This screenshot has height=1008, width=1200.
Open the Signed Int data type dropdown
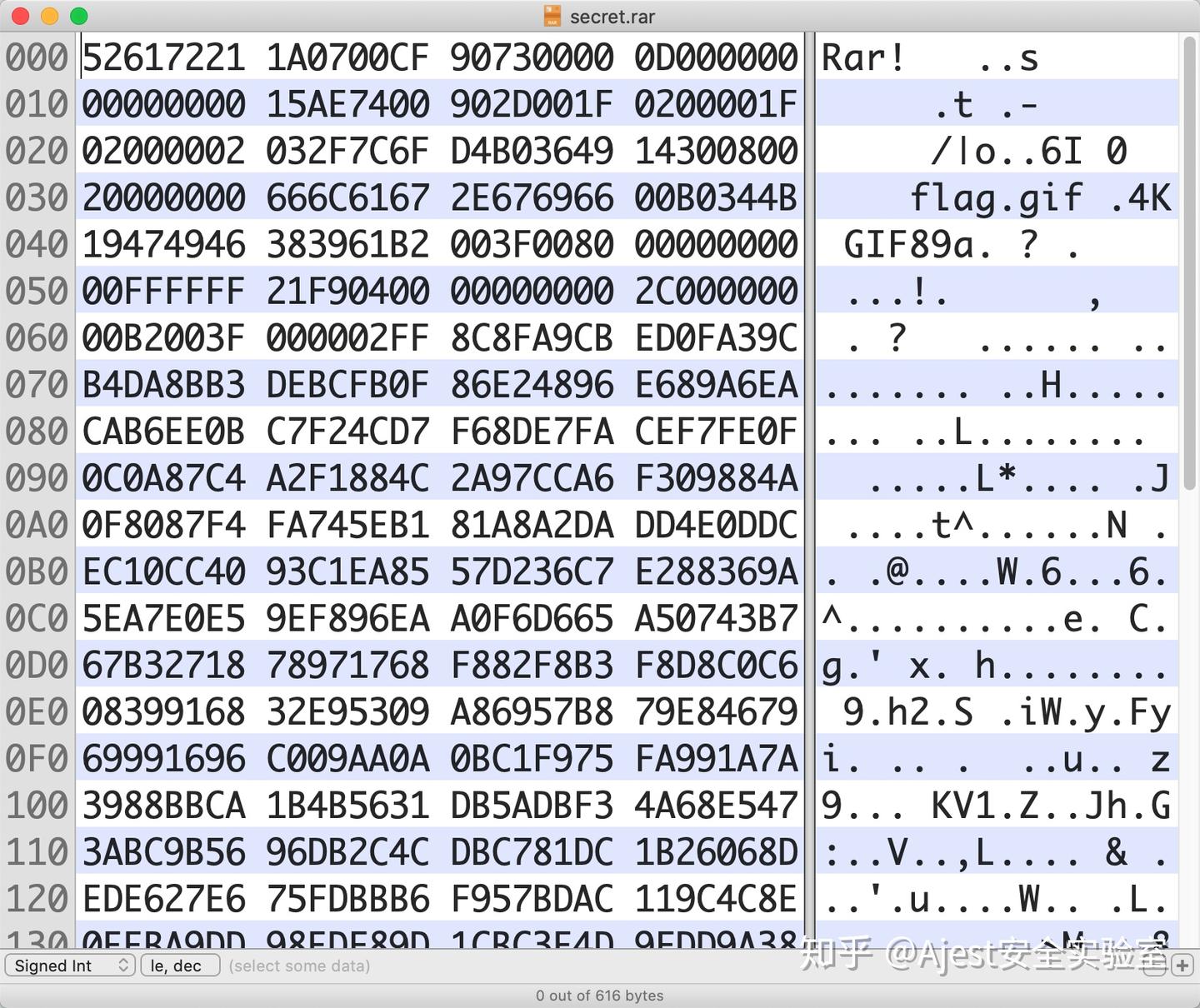coord(70,966)
